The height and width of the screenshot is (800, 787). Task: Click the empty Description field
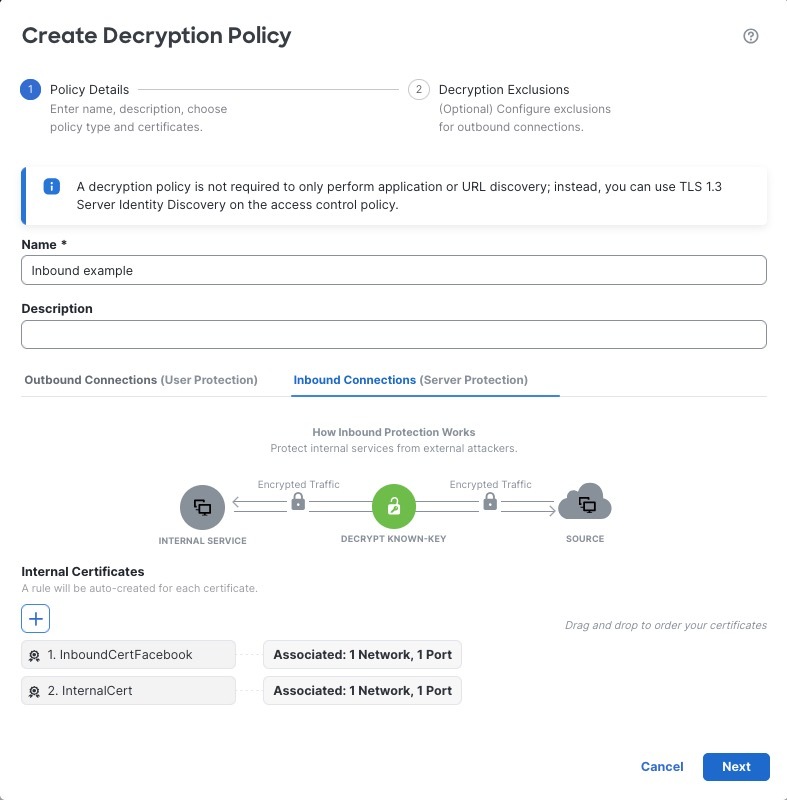(x=394, y=334)
